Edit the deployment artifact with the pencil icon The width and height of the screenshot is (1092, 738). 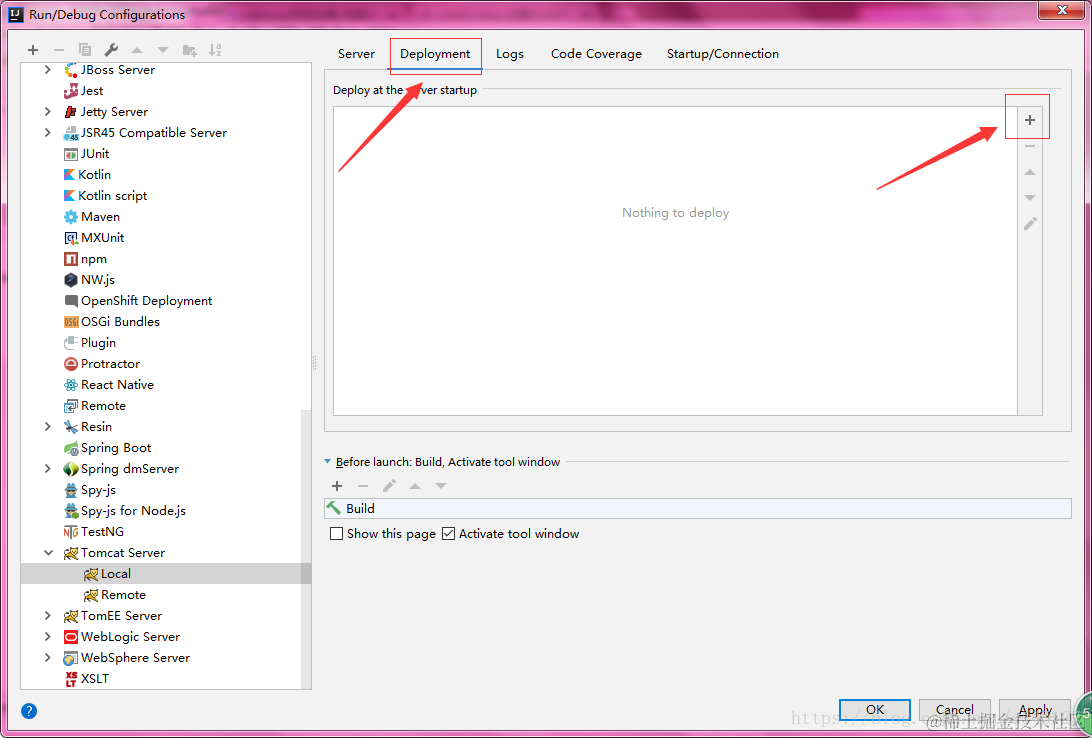1030,223
